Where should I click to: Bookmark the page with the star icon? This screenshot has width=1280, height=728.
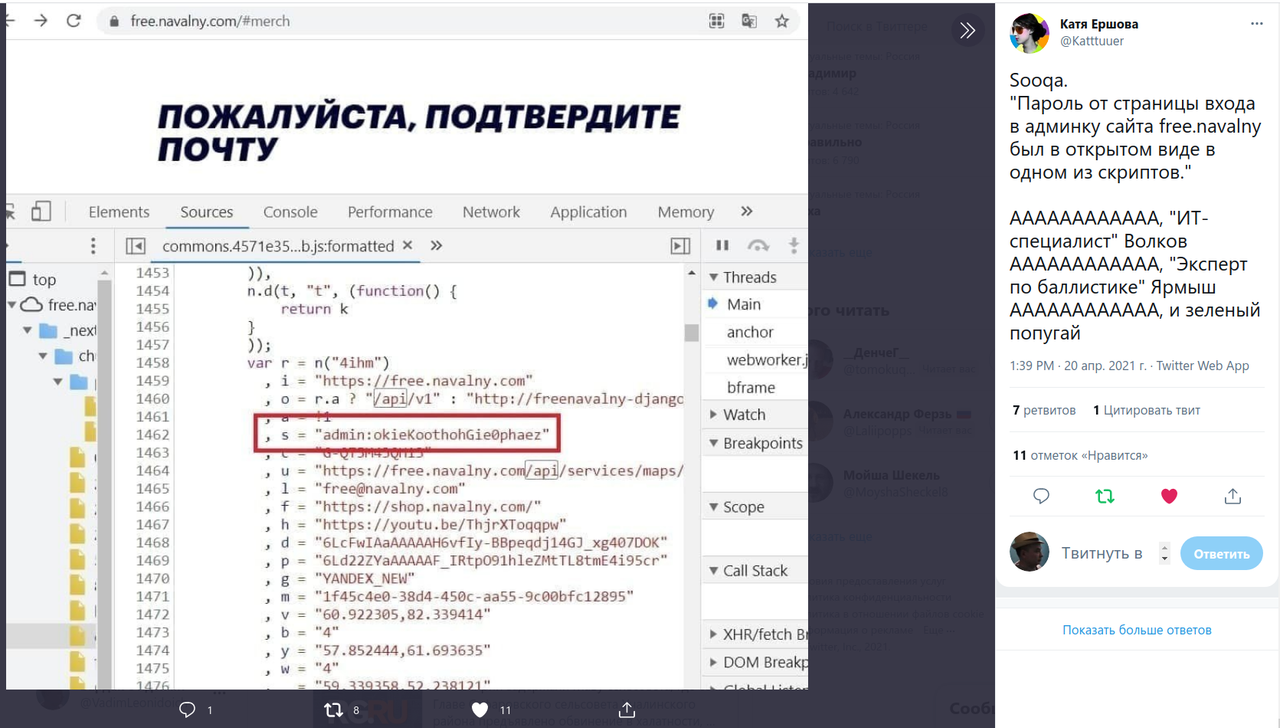(x=782, y=21)
